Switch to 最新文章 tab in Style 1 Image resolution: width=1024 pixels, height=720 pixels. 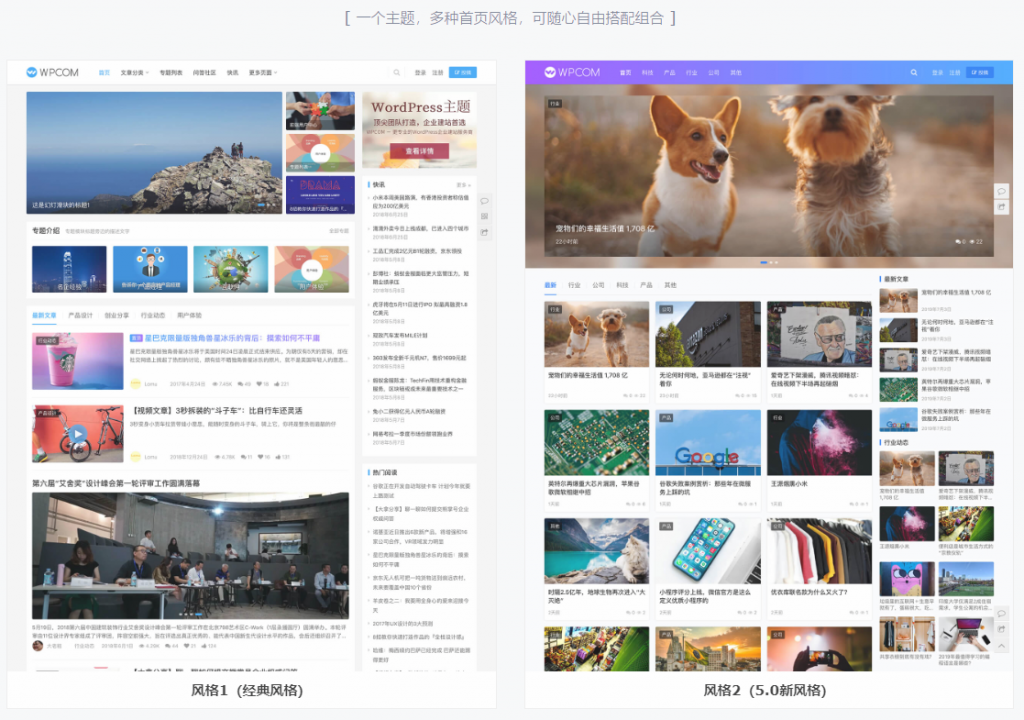[x=44, y=316]
